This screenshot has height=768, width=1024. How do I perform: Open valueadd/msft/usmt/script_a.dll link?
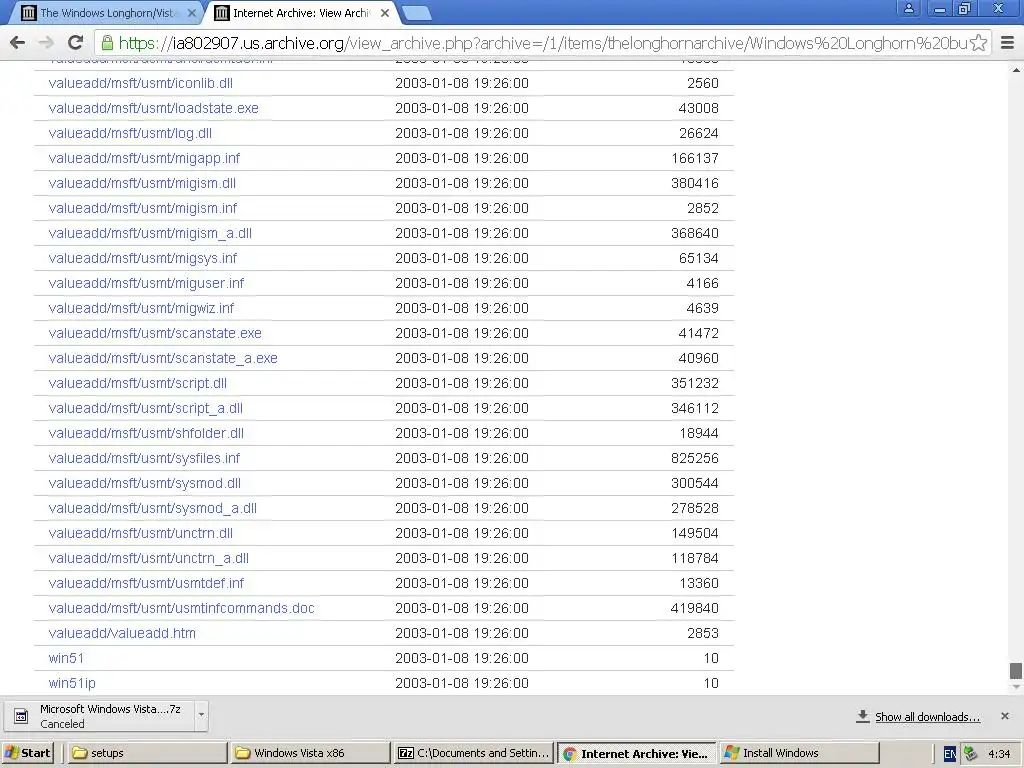click(146, 408)
